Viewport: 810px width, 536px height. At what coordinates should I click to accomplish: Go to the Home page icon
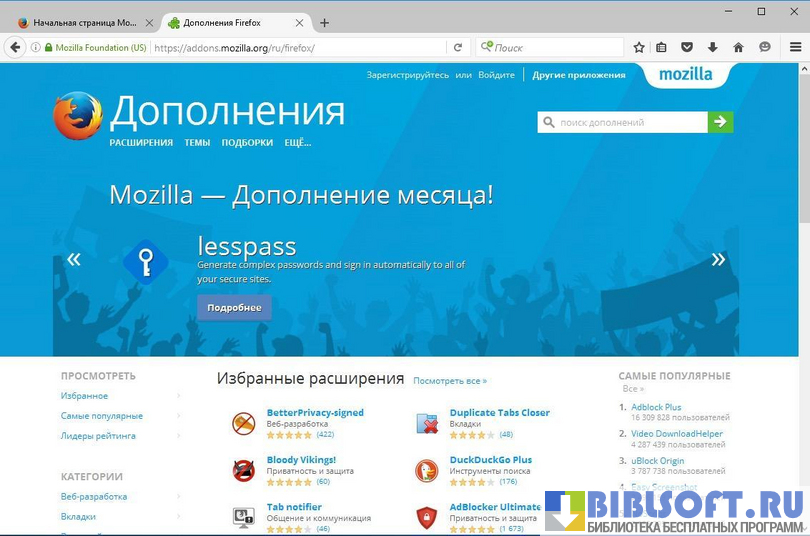[738, 48]
